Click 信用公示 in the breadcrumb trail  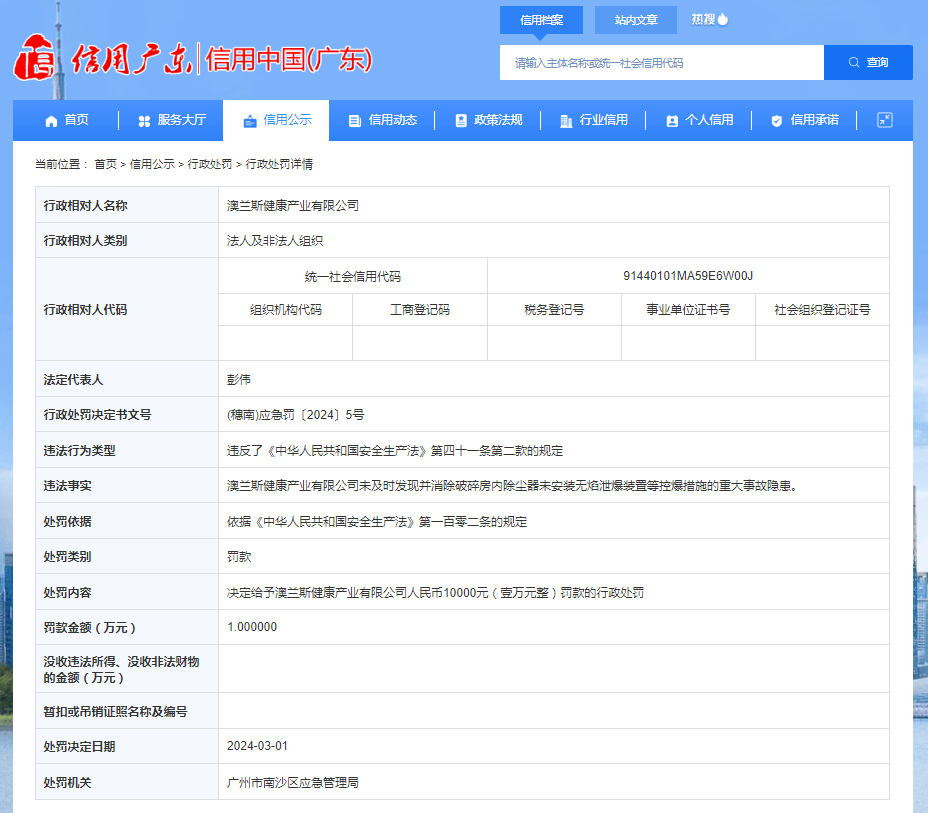pyautogui.click(x=152, y=164)
